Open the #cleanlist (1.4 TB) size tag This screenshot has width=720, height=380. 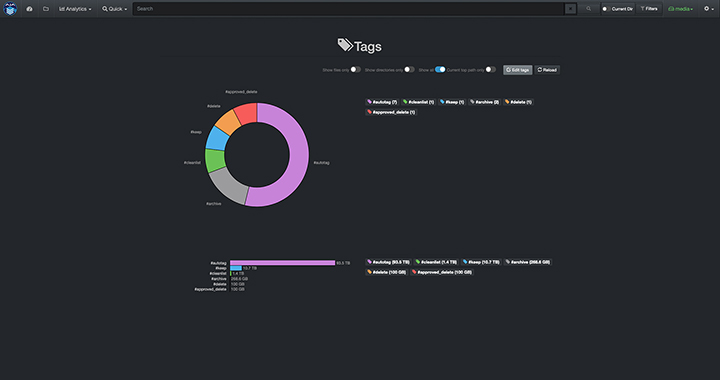pos(436,262)
